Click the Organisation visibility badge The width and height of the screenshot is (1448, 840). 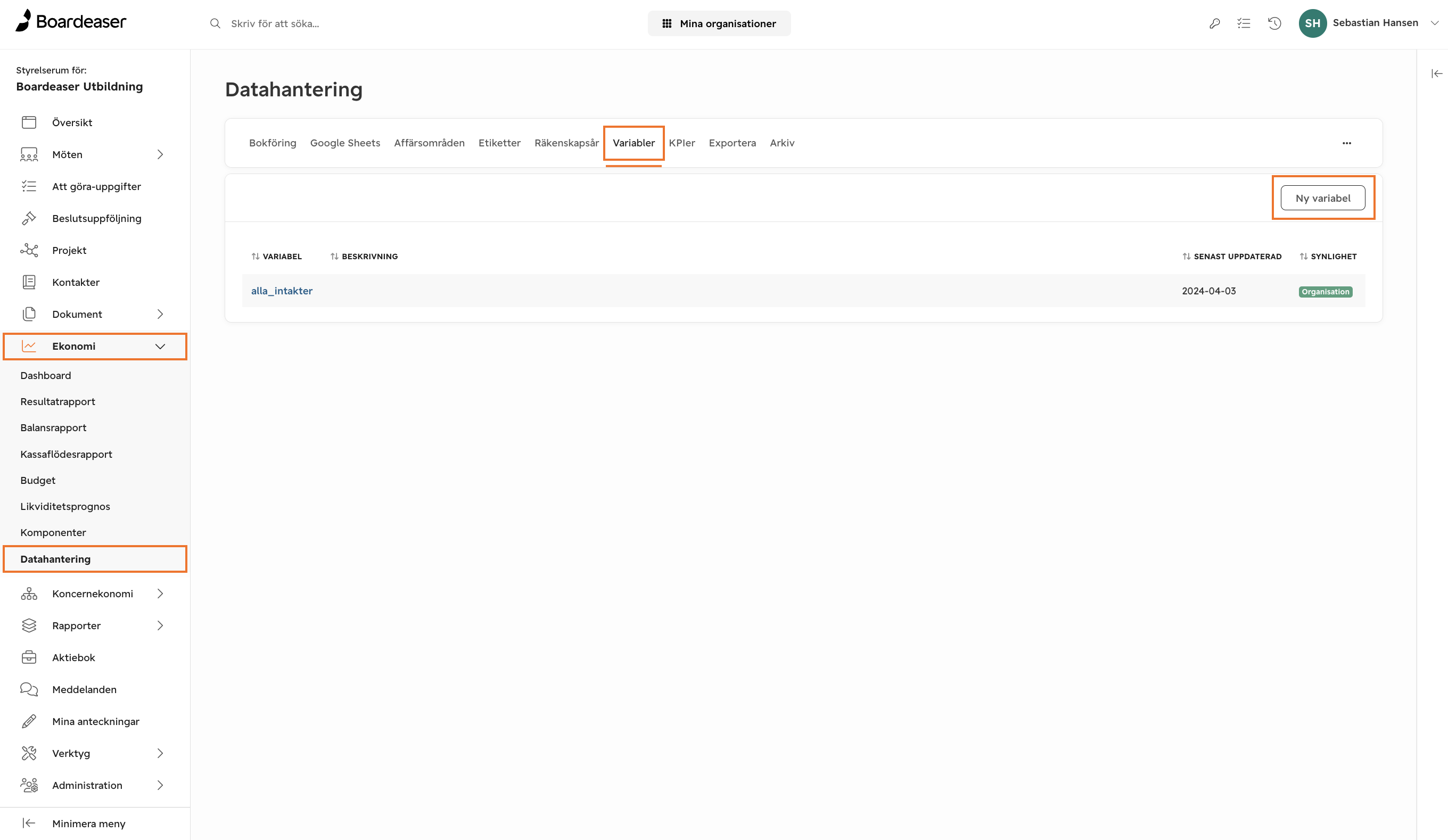point(1325,292)
